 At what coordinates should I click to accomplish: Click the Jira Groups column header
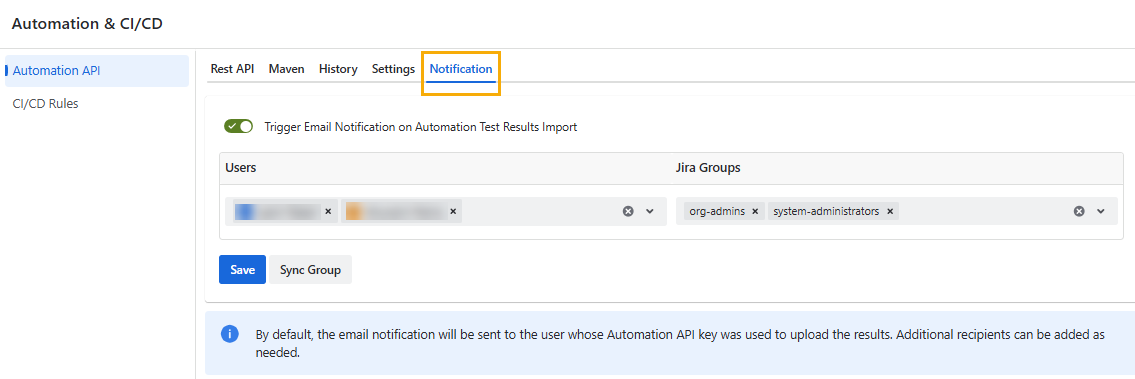(x=708, y=168)
